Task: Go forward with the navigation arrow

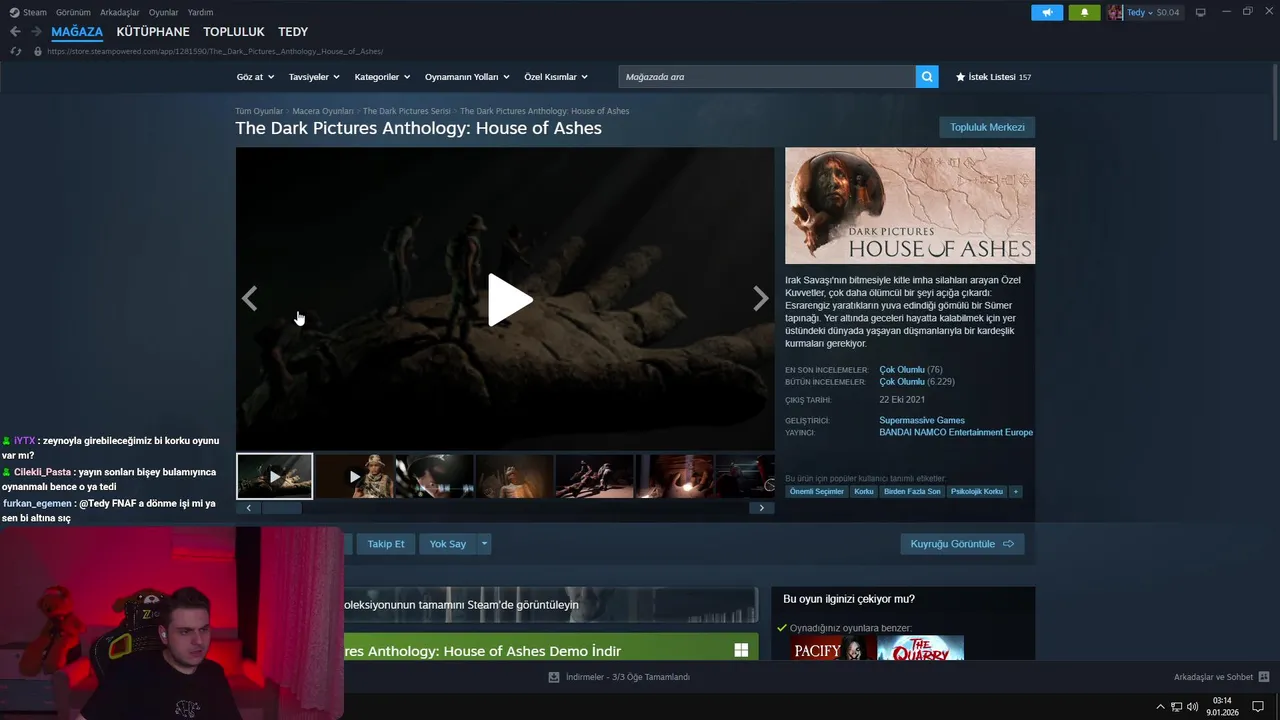Action: tap(36, 32)
